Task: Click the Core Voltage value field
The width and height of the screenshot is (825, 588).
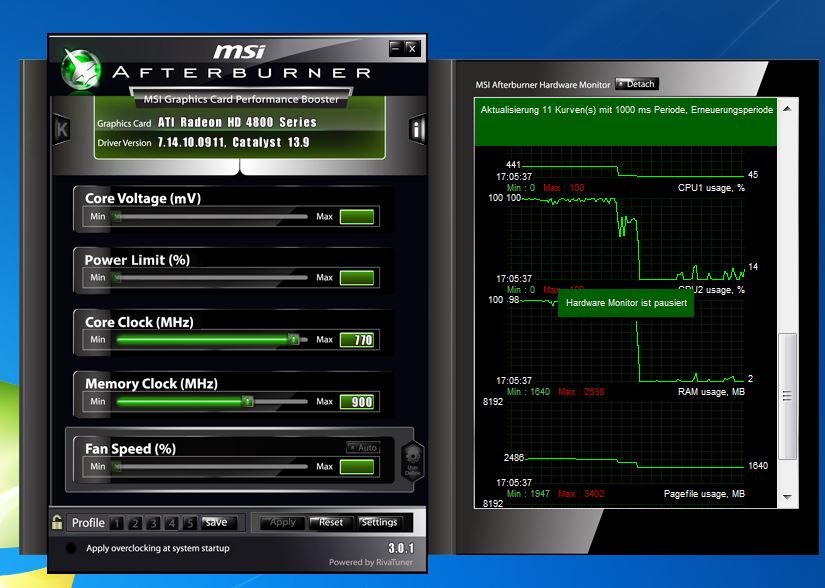Action: (357, 217)
